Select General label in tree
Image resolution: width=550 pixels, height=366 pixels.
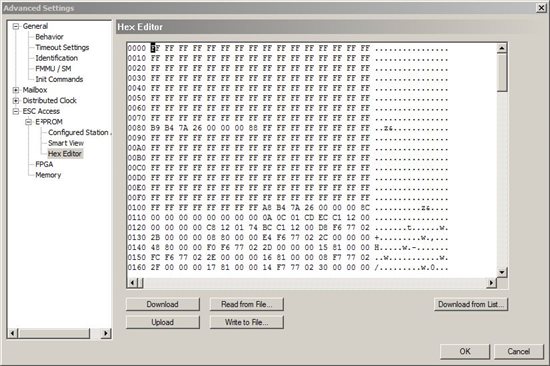click(35, 26)
